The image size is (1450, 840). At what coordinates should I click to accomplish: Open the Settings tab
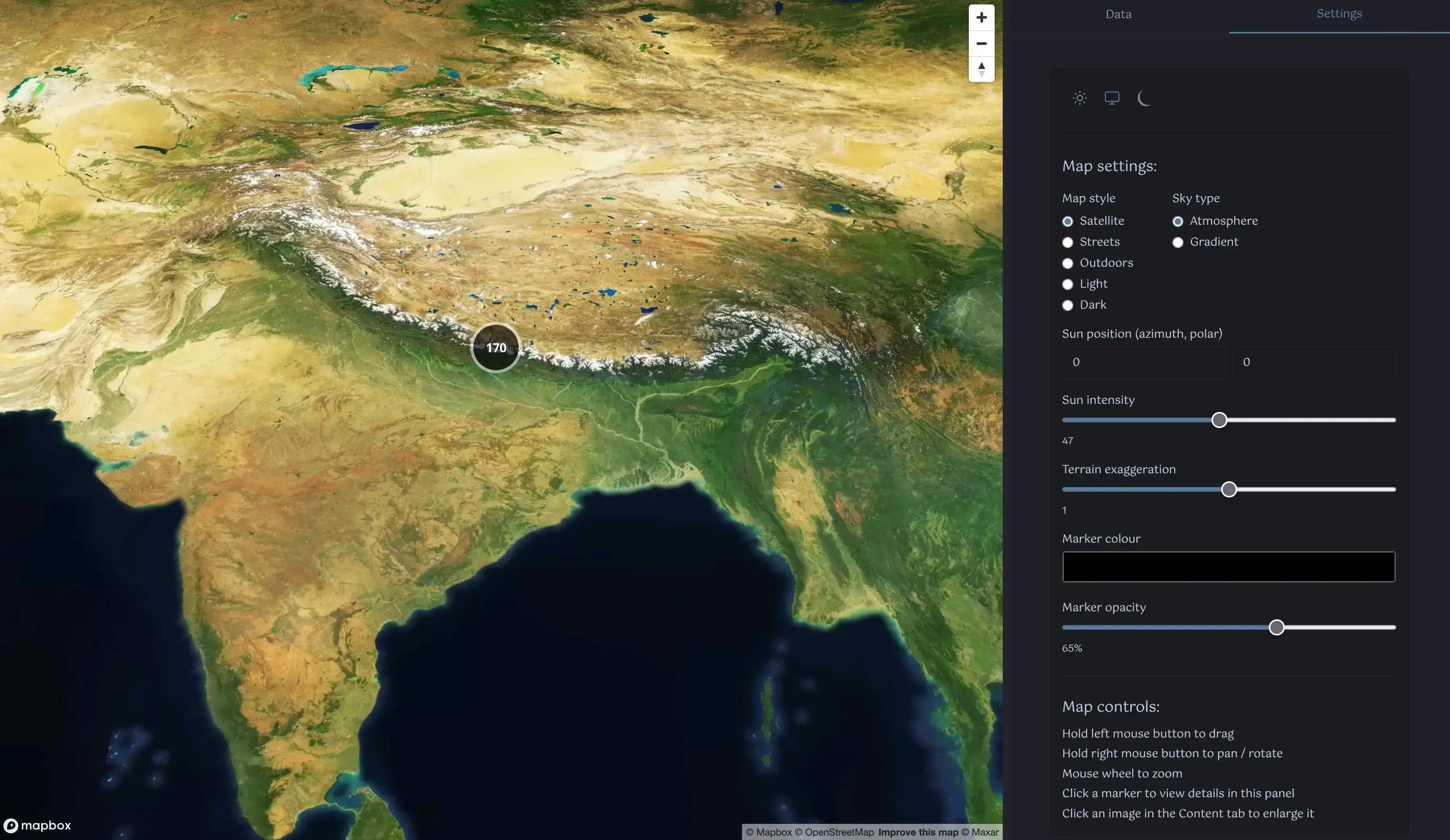[1339, 14]
